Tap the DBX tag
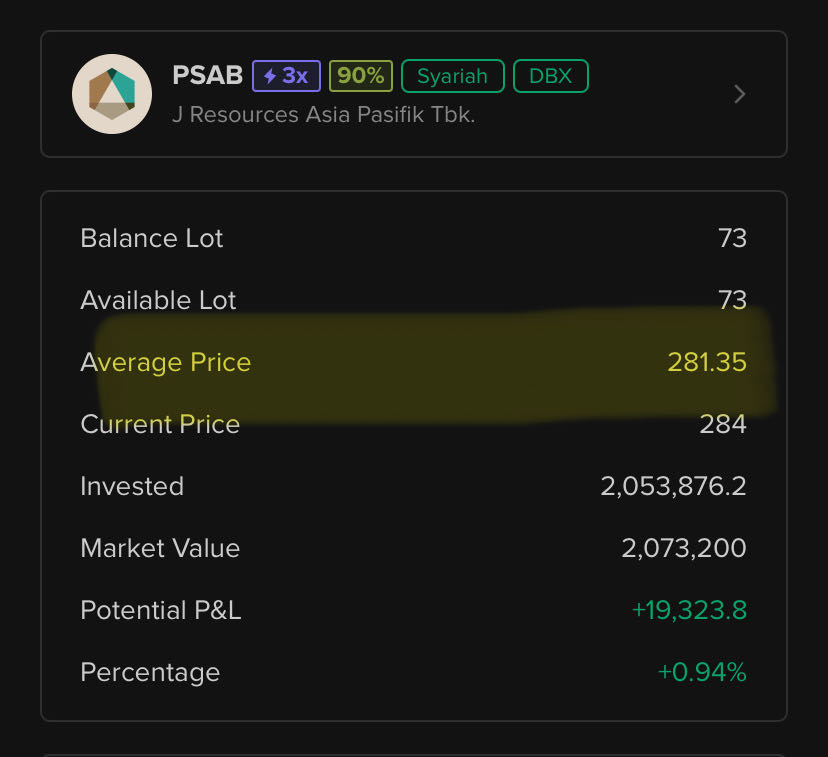The image size is (828, 757). point(551,76)
